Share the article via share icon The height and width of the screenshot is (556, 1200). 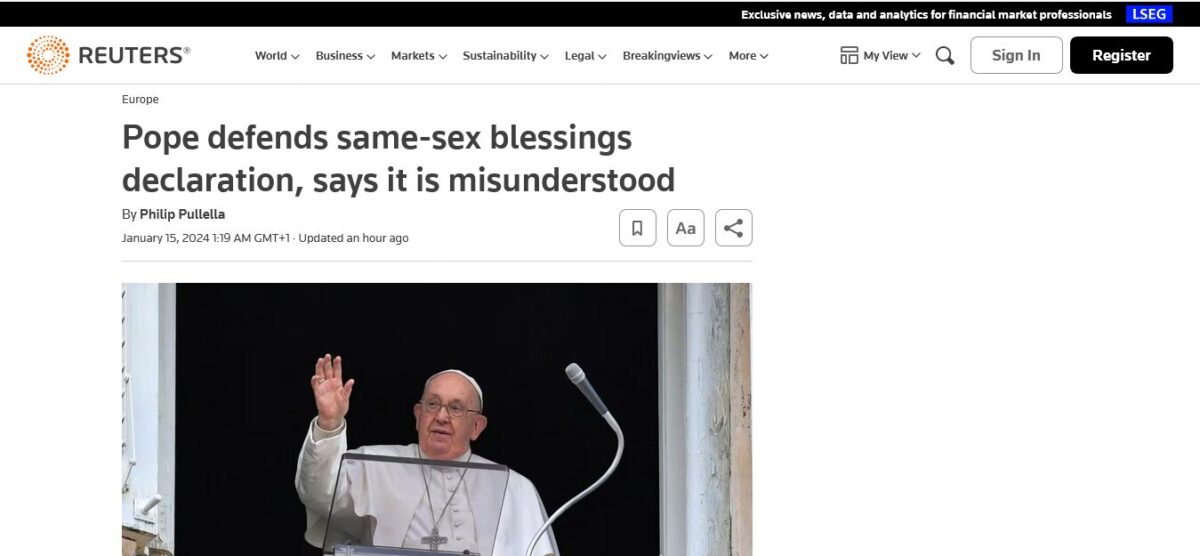click(x=733, y=228)
